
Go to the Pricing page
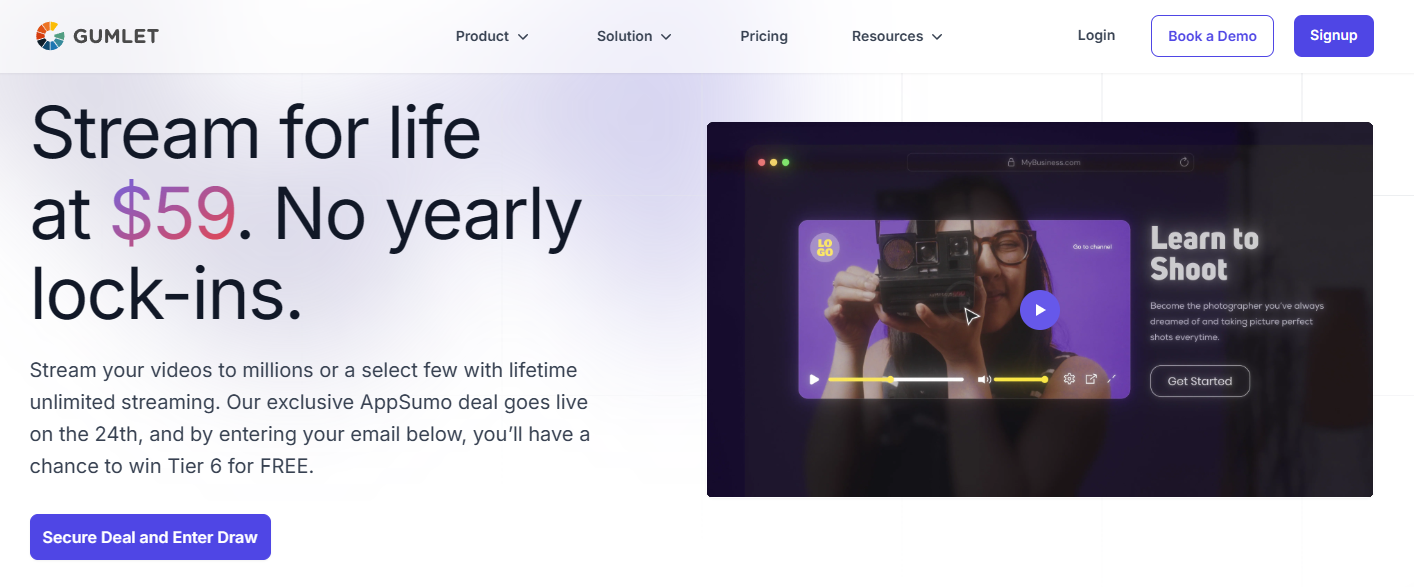tap(764, 36)
